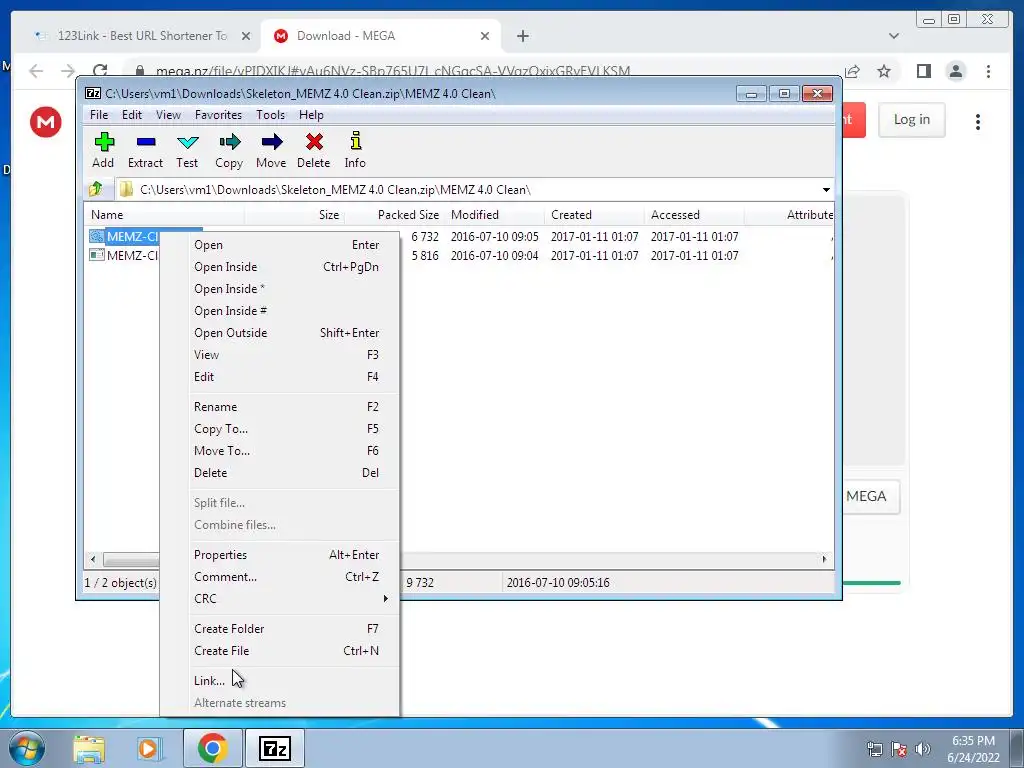The image size is (1024, 768).
Task: Sort by the Accessed column header
Action: (694, 215)
